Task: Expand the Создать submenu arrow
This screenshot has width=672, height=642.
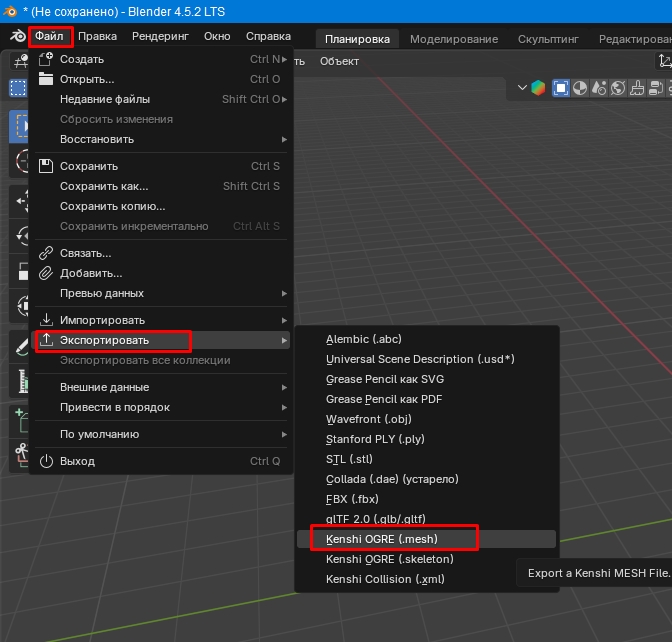Action: pyautogui.click(x=284, y=59)
